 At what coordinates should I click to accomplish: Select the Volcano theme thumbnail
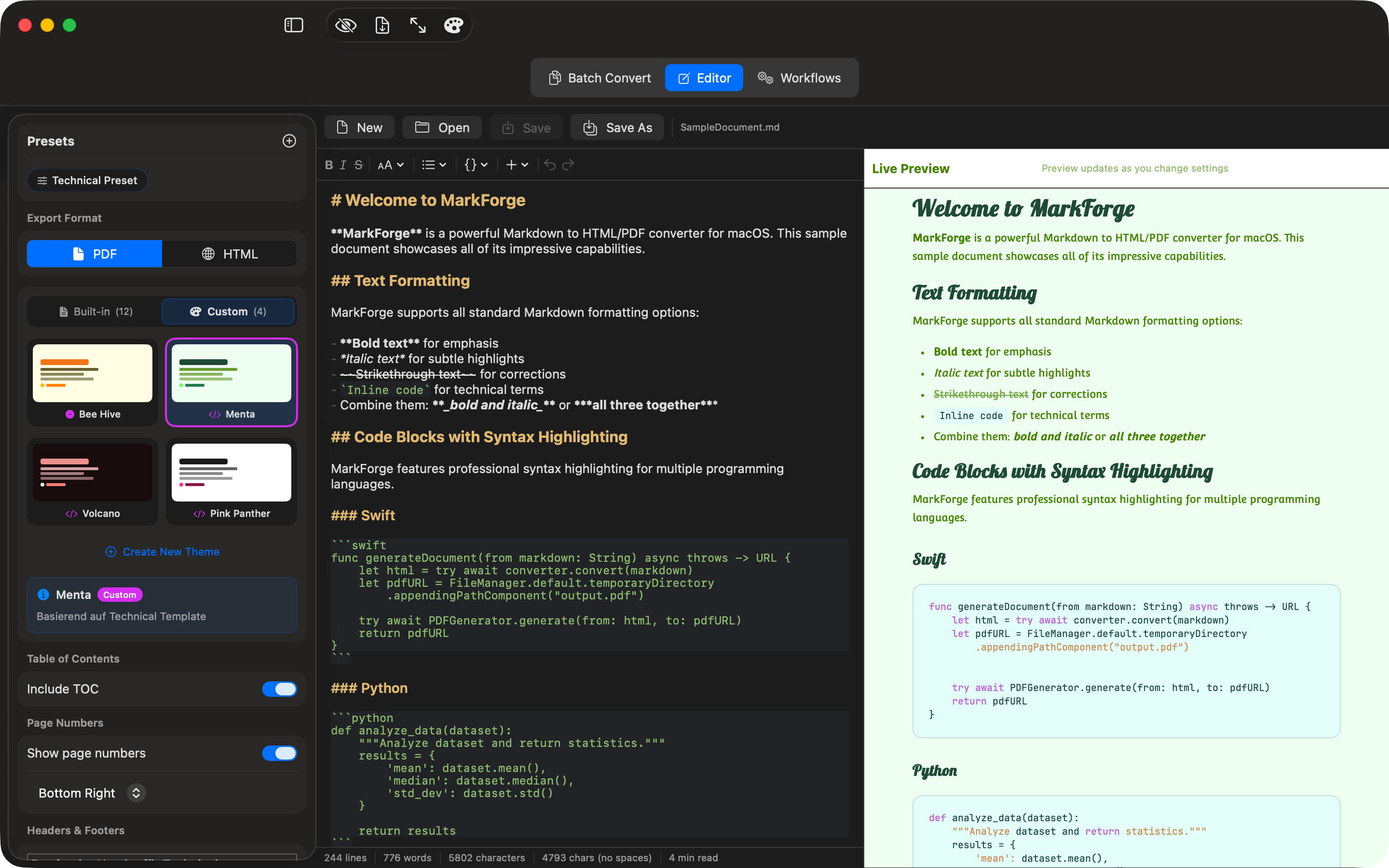(93, 482)
